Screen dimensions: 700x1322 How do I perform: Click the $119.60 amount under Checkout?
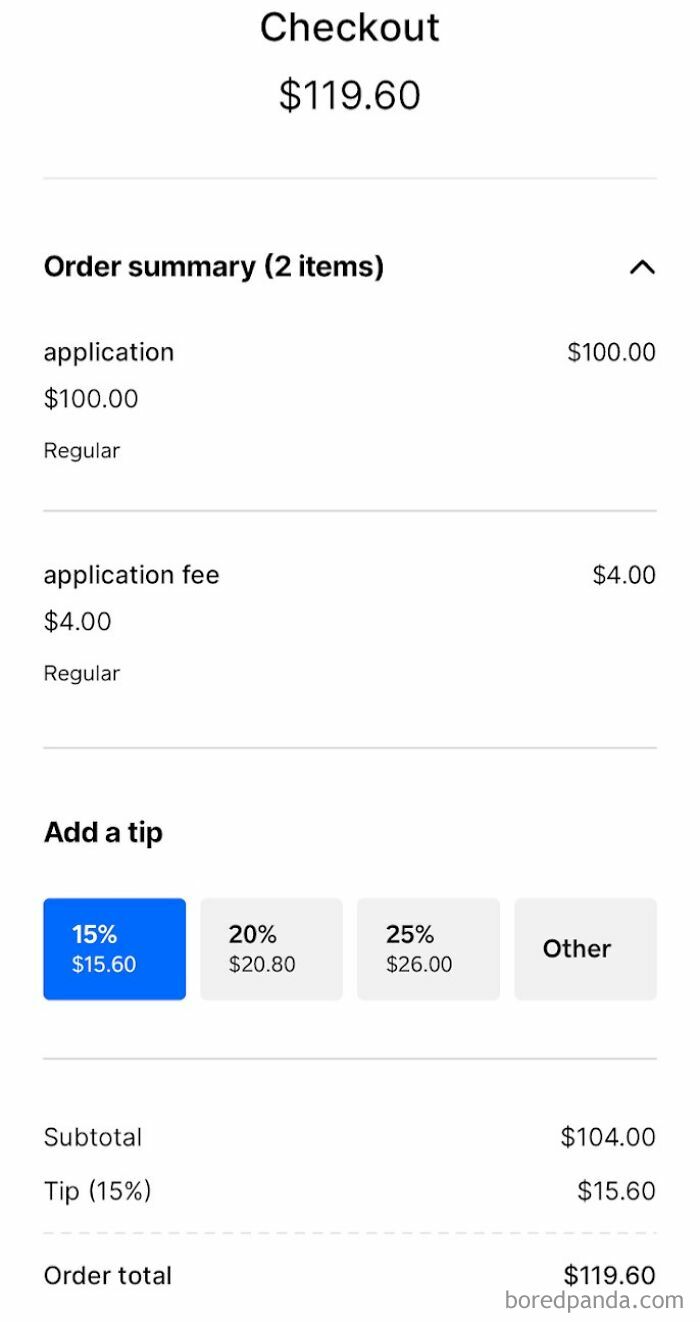point(349,95)
